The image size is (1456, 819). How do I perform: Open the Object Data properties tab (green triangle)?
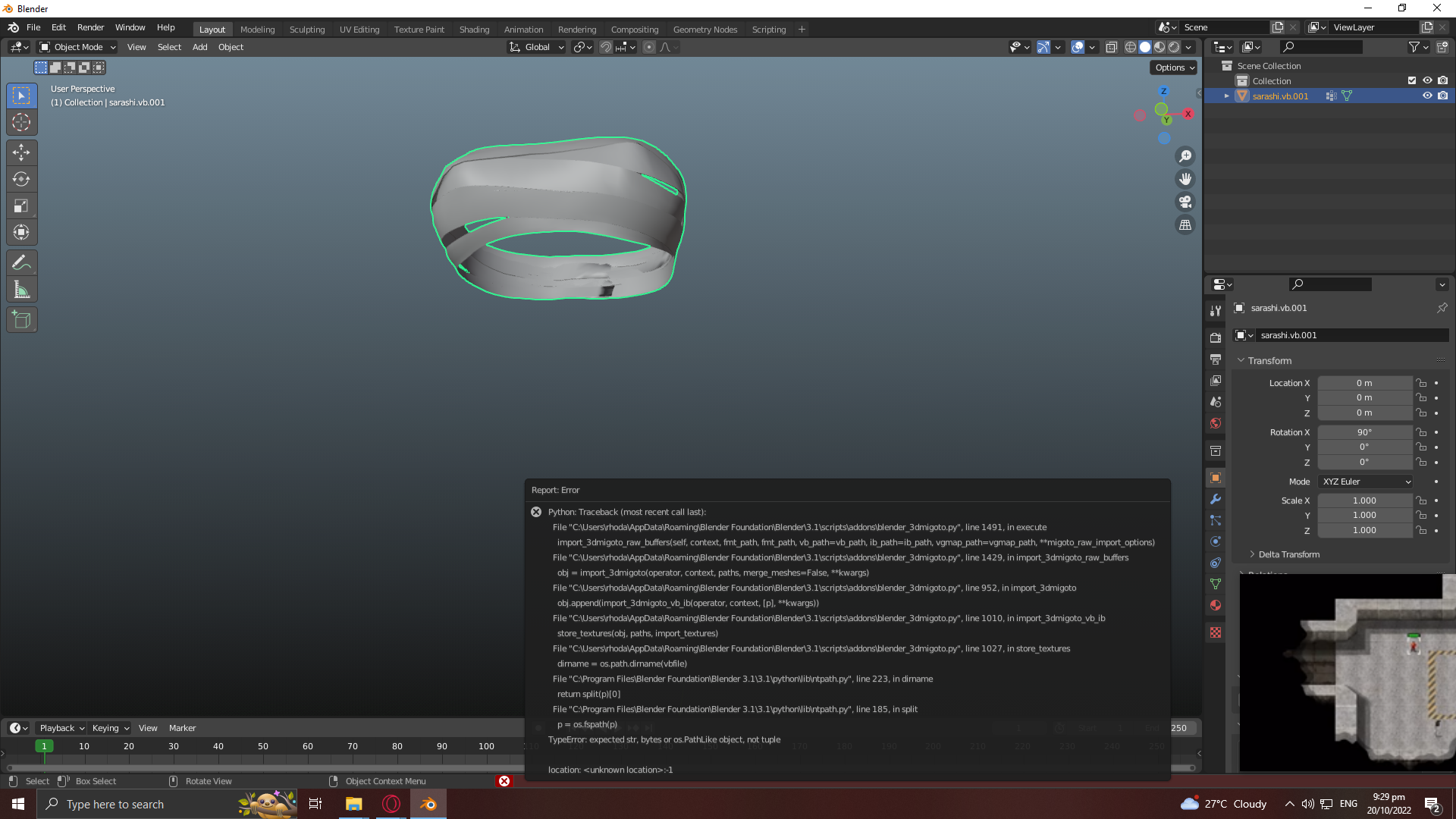coord(1216,584)
